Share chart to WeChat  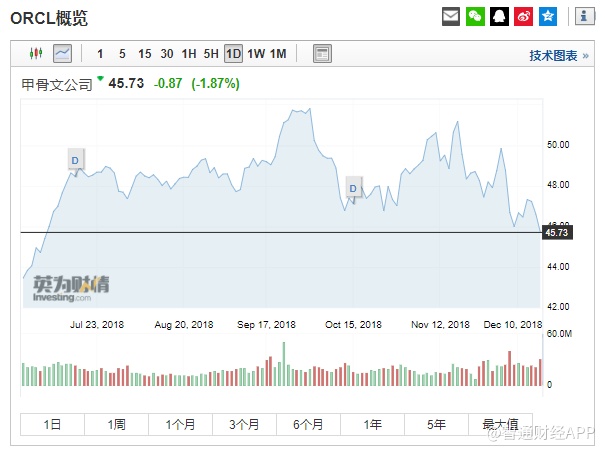coord(476,17)
